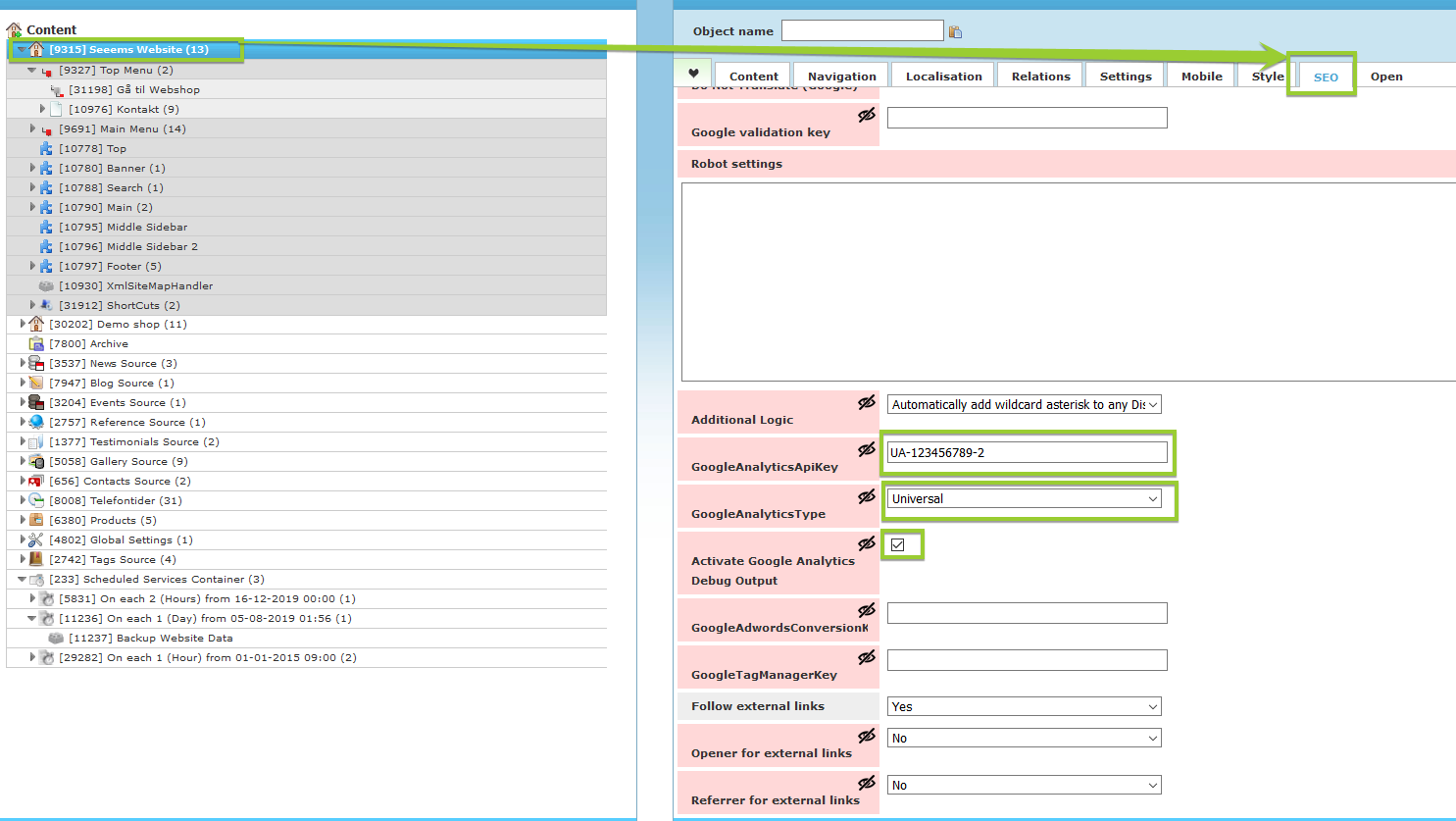Click the Contacts Source icon

point(36,481)
